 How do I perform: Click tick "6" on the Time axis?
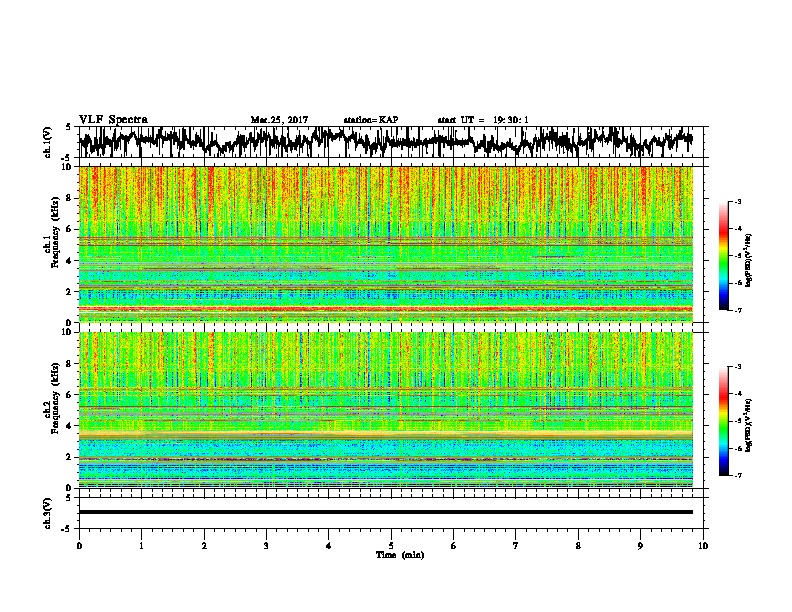(x=454, y=546)
